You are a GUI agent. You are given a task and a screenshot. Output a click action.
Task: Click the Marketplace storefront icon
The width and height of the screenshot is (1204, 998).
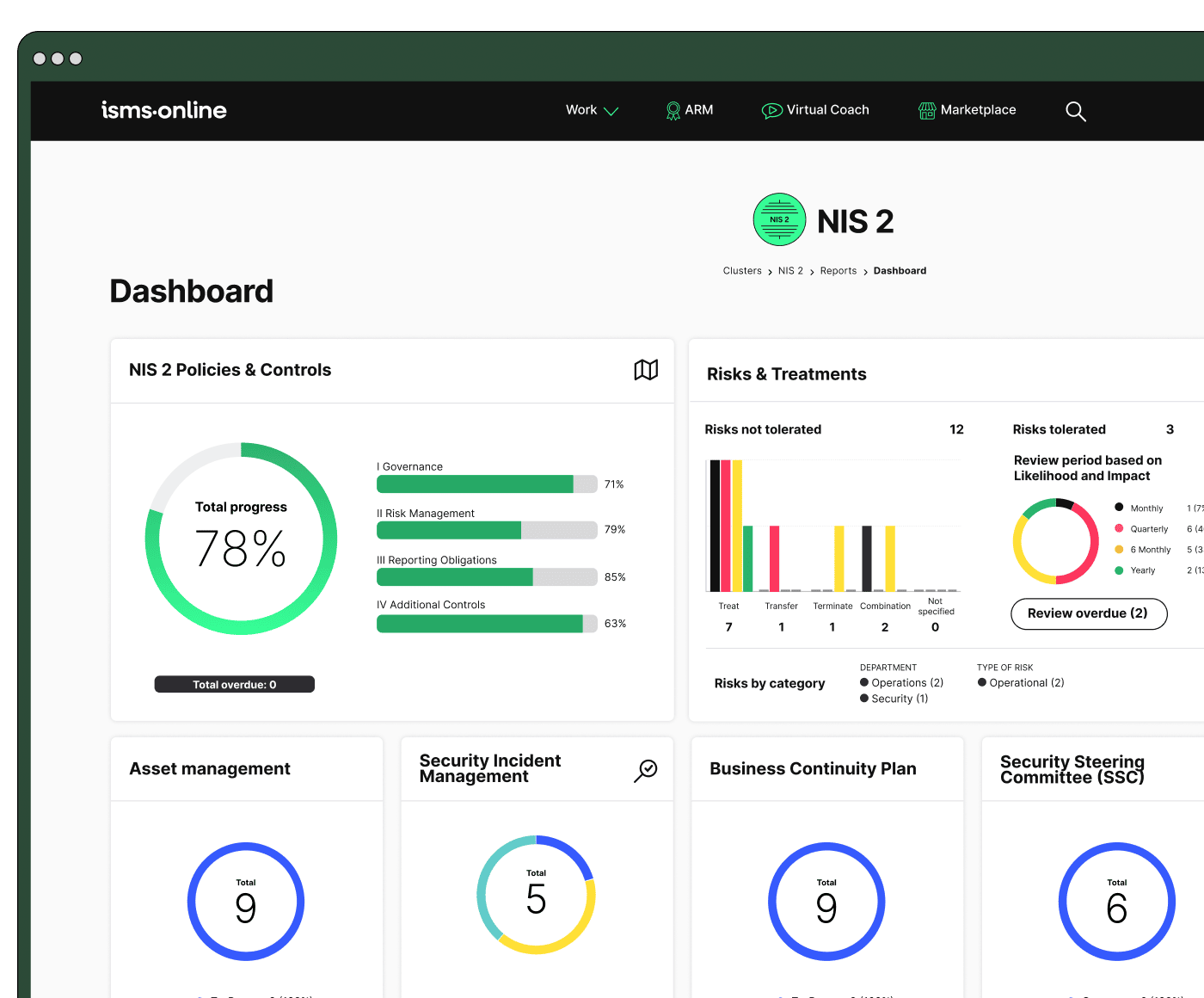(x=927, y=111)
